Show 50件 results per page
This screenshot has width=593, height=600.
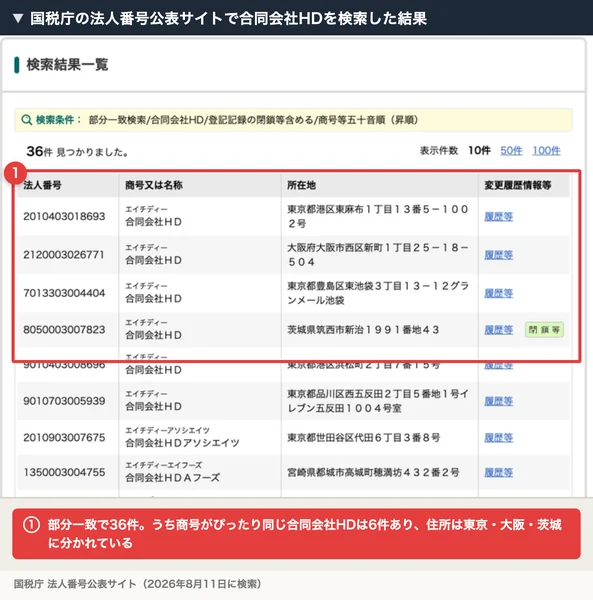pyautogui.click(x=511, y=151)
